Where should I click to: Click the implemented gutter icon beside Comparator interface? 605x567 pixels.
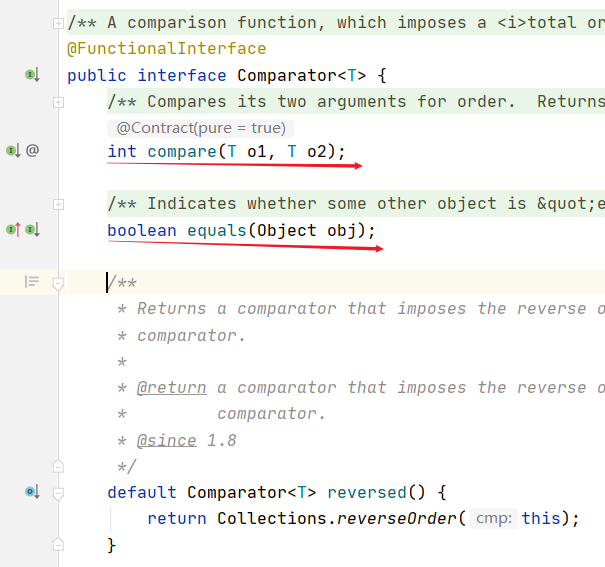click(x=32, y=74)
